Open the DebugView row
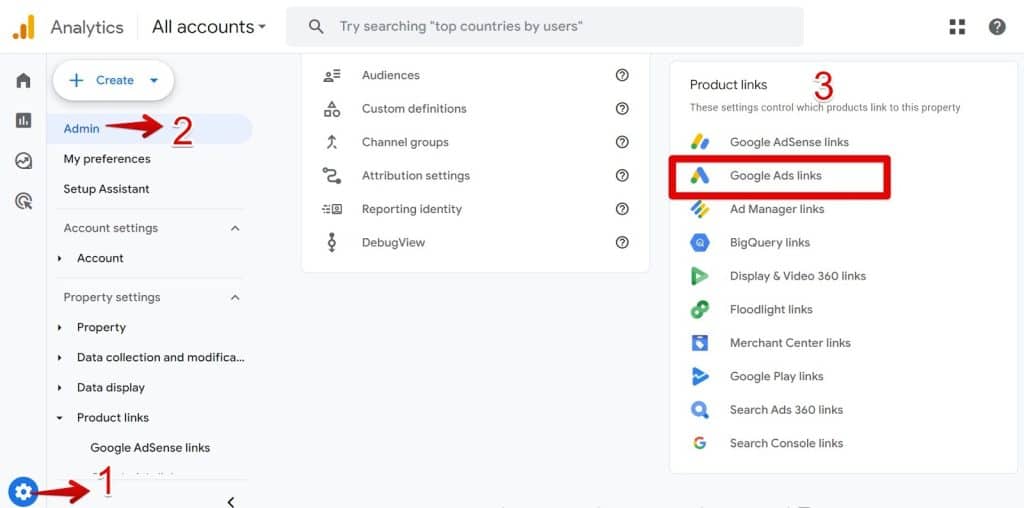1024x508 pixels. pyautogui.click(x=475, y=242)
